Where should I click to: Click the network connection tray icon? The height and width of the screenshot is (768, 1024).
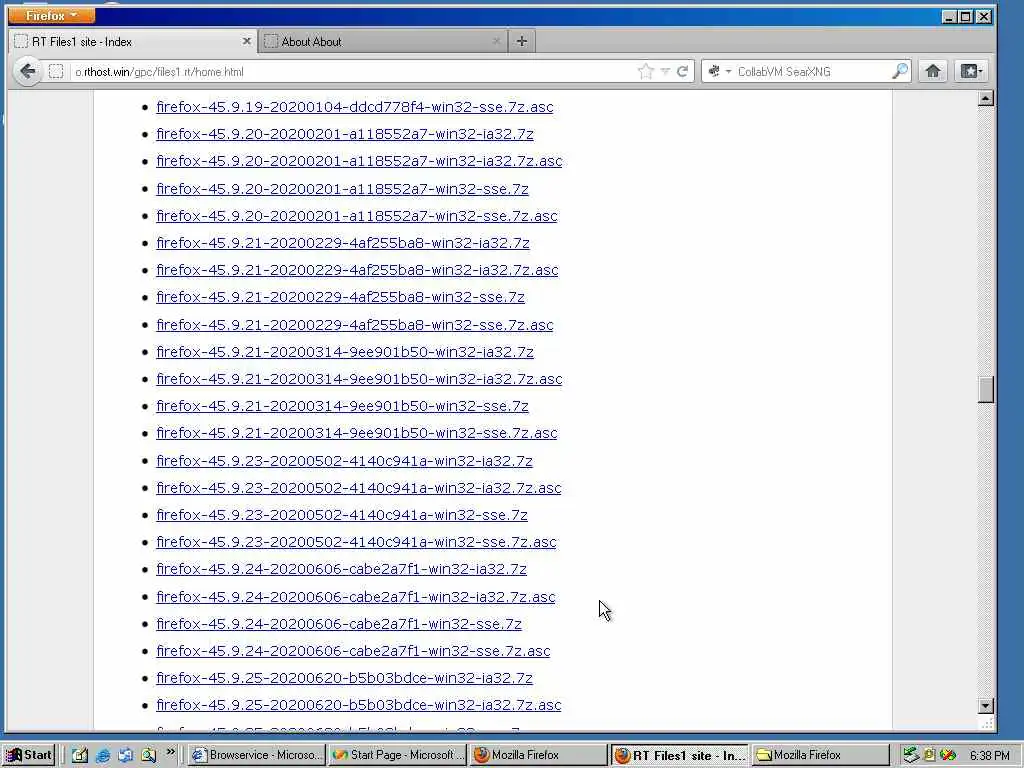(911, 756)
